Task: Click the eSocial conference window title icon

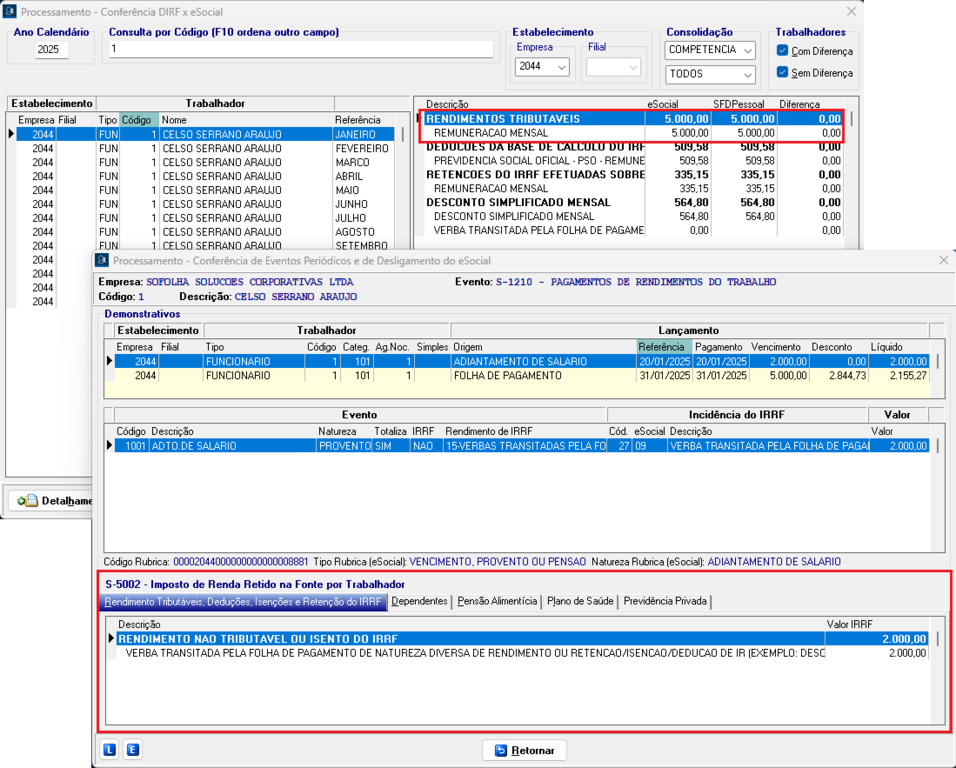Action: [x=102, y=260]
